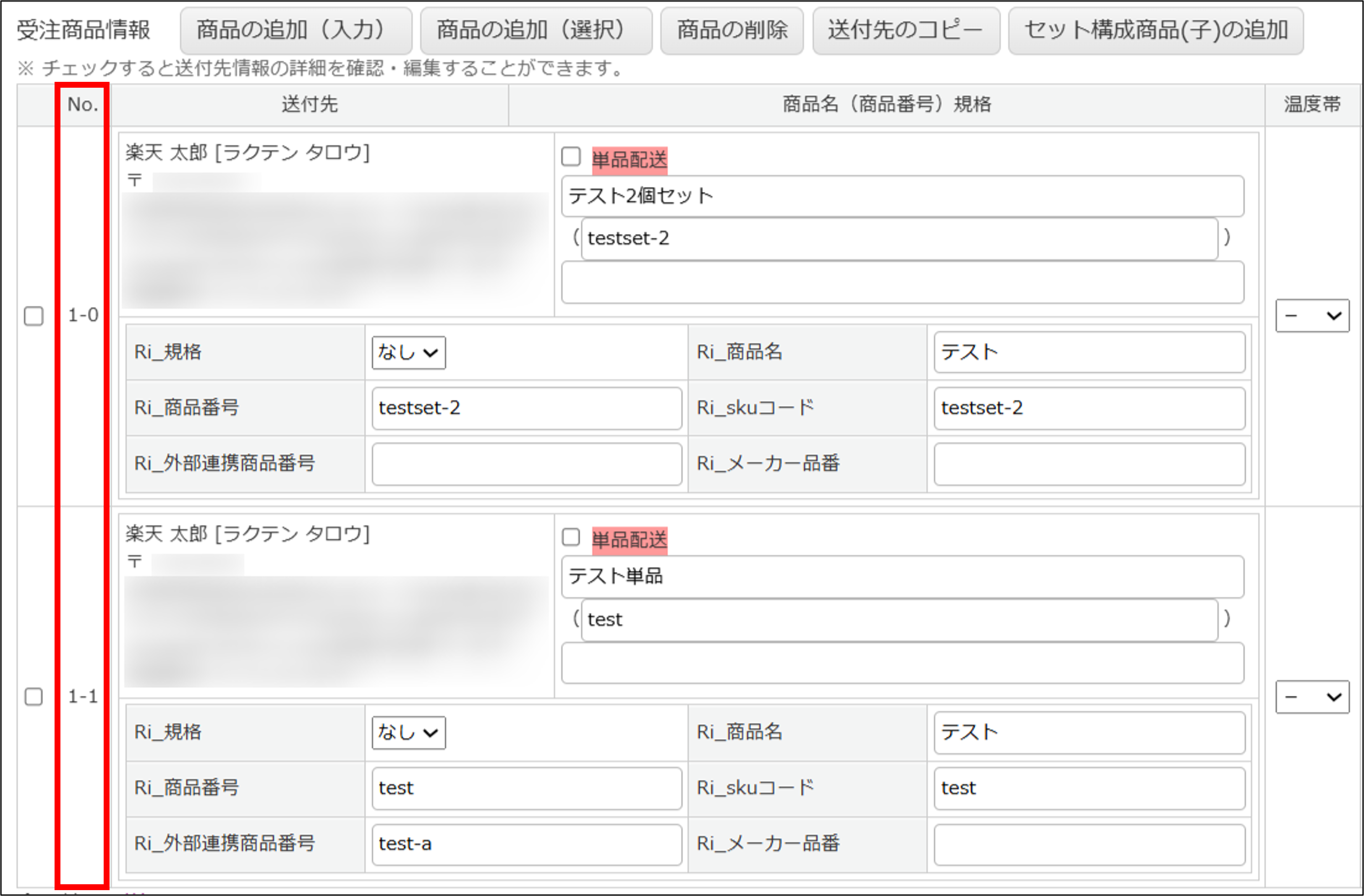Click Ri_商品名 field in row 1-0
The width and height of the screenshot is (1364, 896).
tap(1090, 352)
